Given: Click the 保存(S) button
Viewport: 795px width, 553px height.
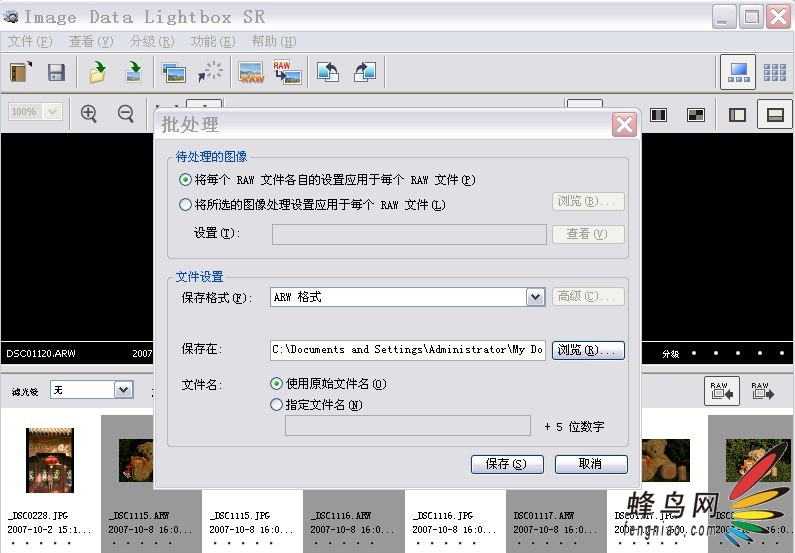Looking at the screenshot, I should click(506, 464).
